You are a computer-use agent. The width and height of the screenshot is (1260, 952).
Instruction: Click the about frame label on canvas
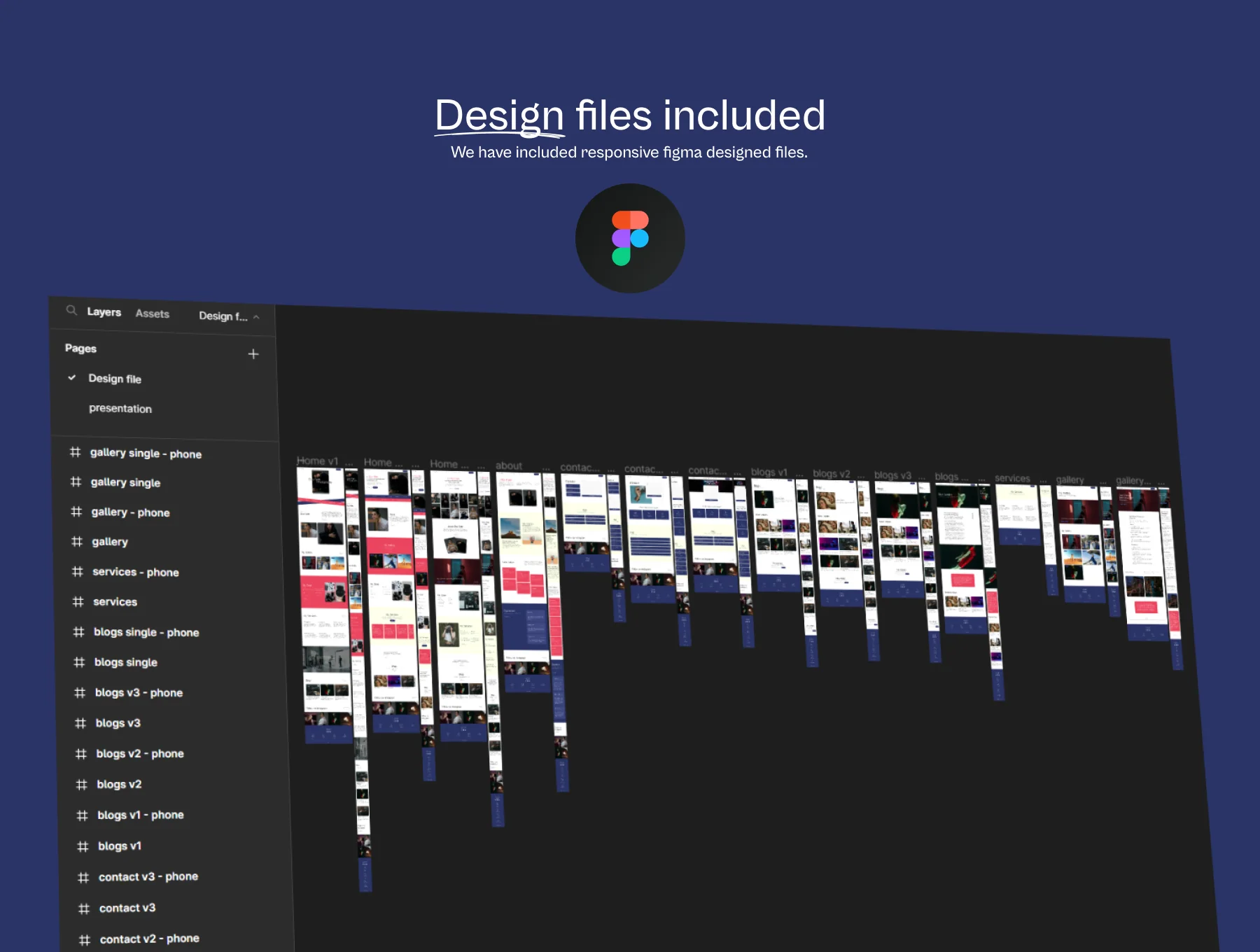(x=509, y=465)
